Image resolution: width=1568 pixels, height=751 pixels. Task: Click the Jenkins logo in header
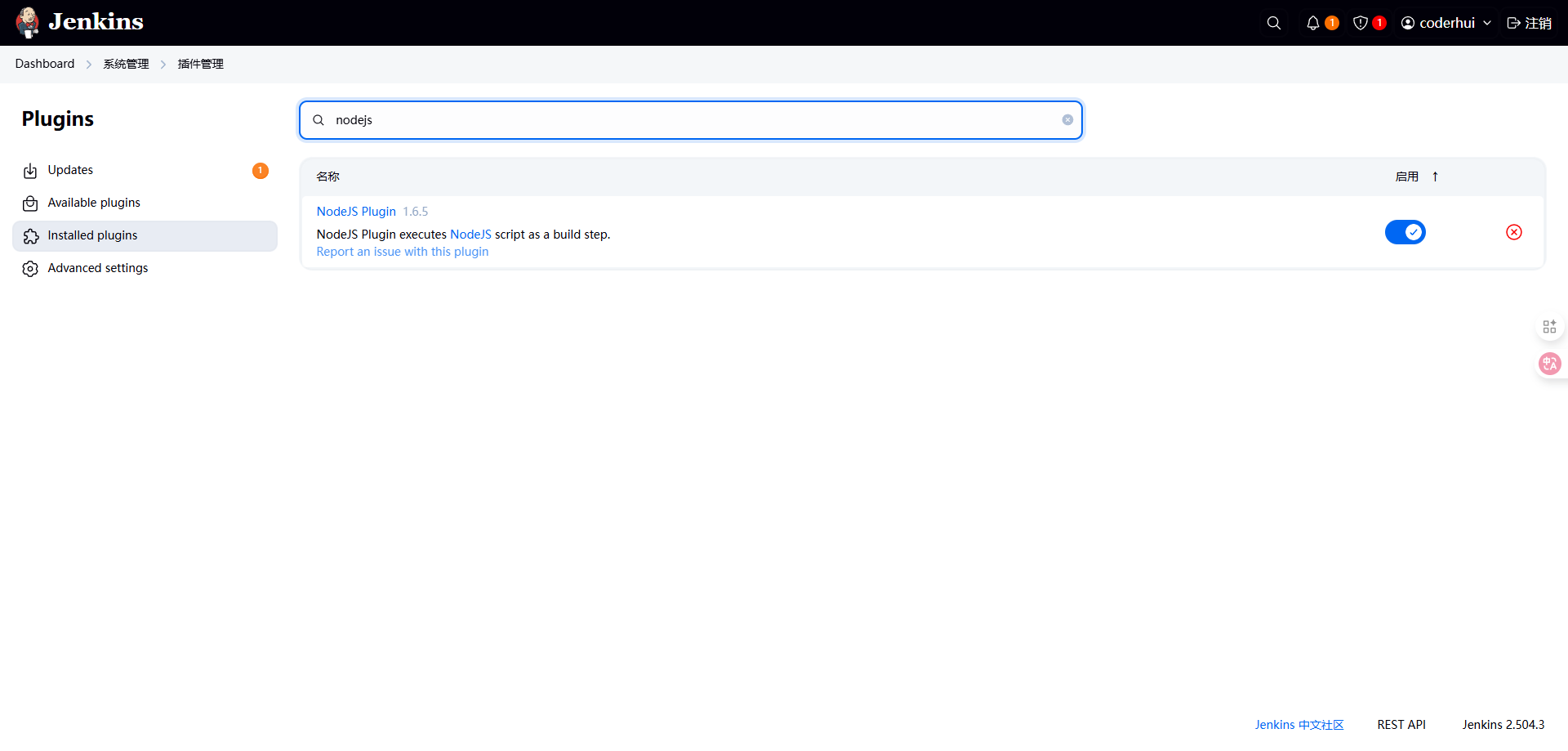tap(79, 22)
